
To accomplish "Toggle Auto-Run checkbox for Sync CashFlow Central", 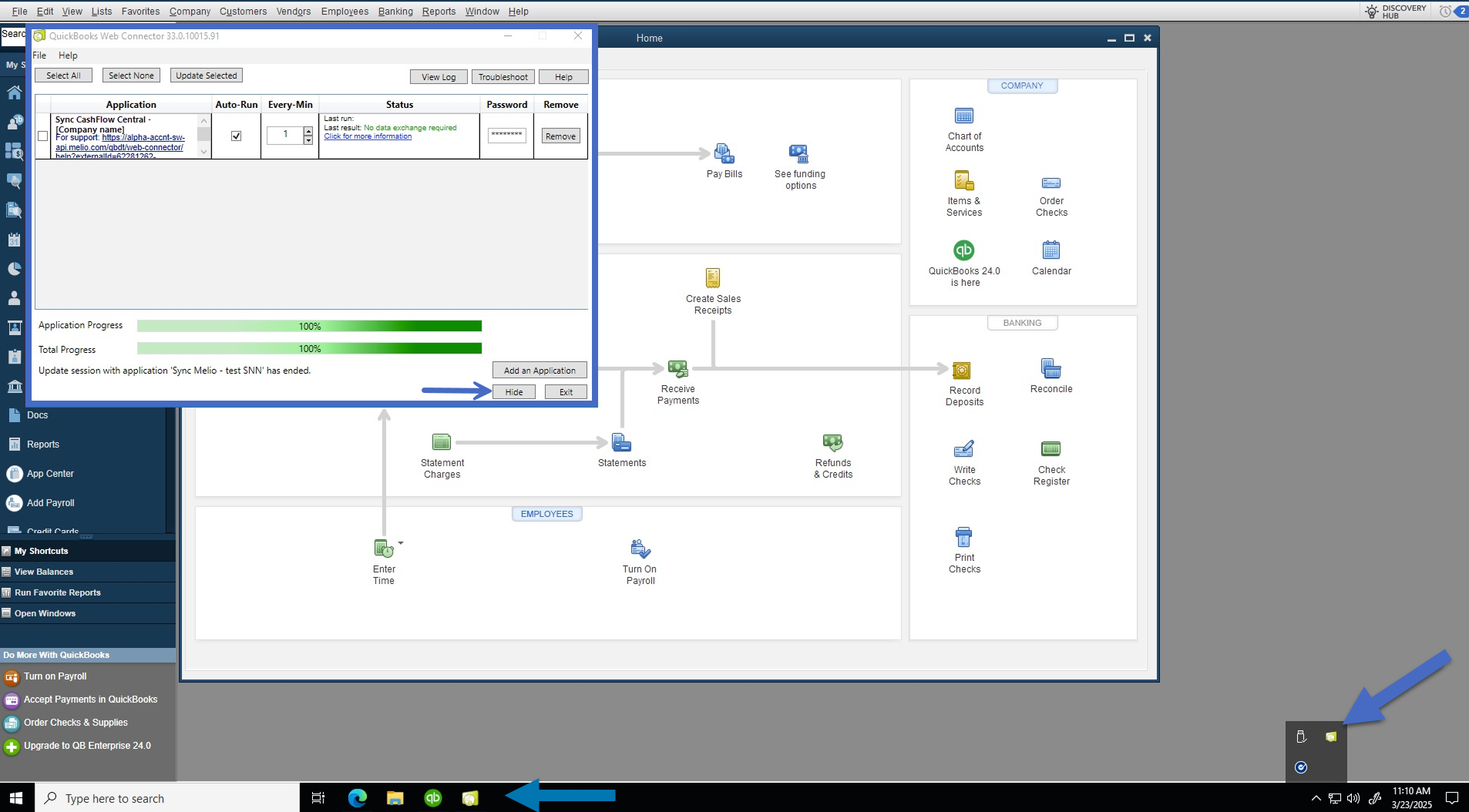I will tap(236, 136).
